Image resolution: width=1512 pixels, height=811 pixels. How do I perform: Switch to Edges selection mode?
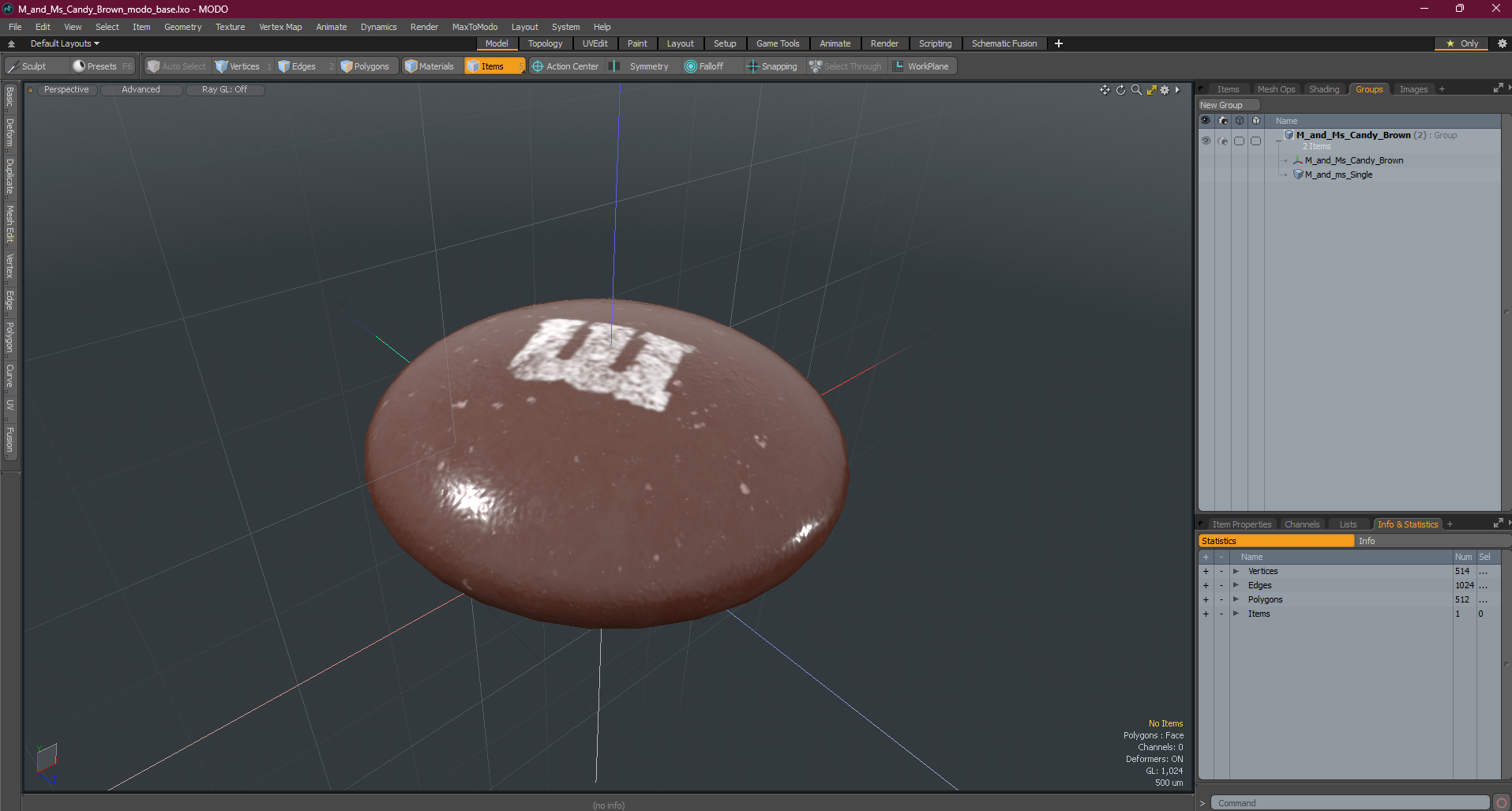click(x=303, y=66)
